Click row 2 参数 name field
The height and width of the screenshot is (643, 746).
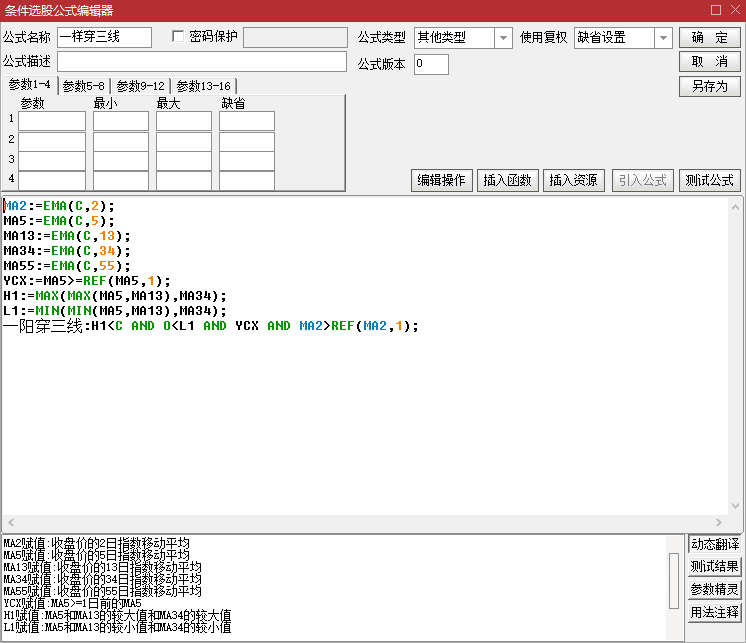[x=52, y=141]
